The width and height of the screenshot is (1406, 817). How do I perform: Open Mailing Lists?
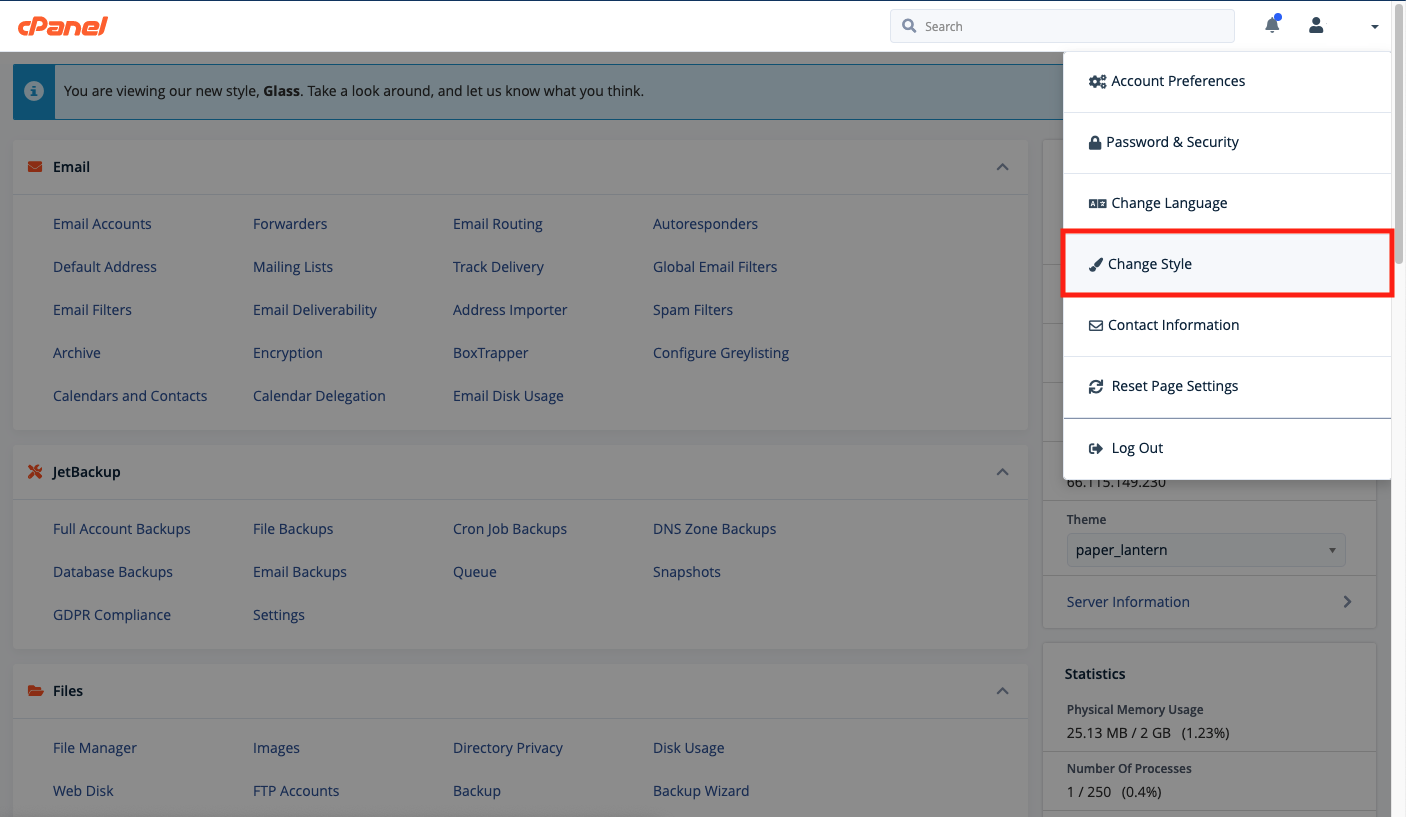(x=293, y=267)
